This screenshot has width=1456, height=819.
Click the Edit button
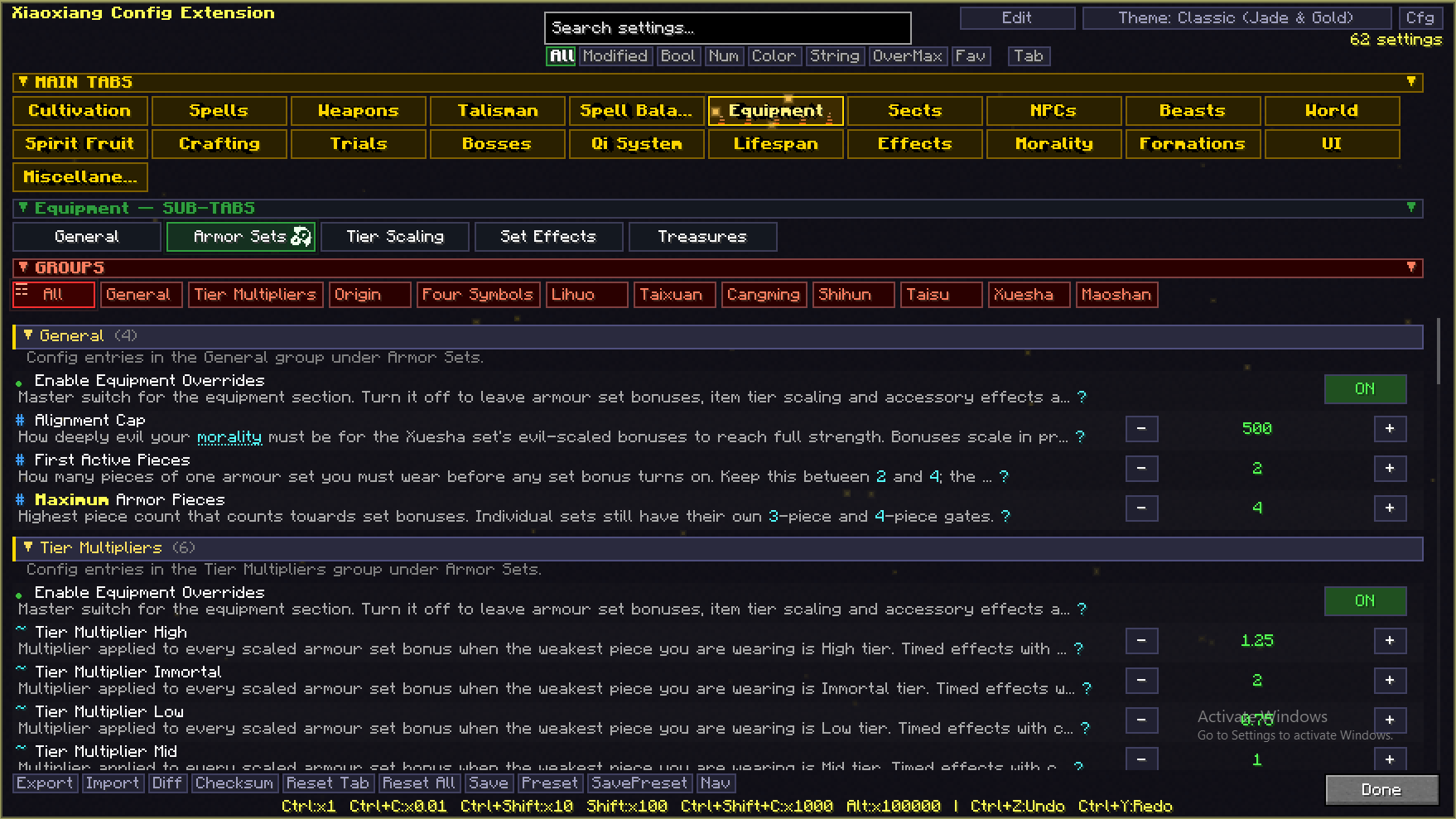pos(1017,17)
